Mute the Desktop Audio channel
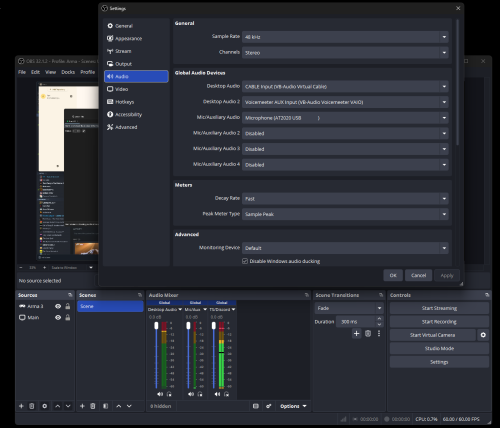The image size is (500, 428). click(160, 394)
